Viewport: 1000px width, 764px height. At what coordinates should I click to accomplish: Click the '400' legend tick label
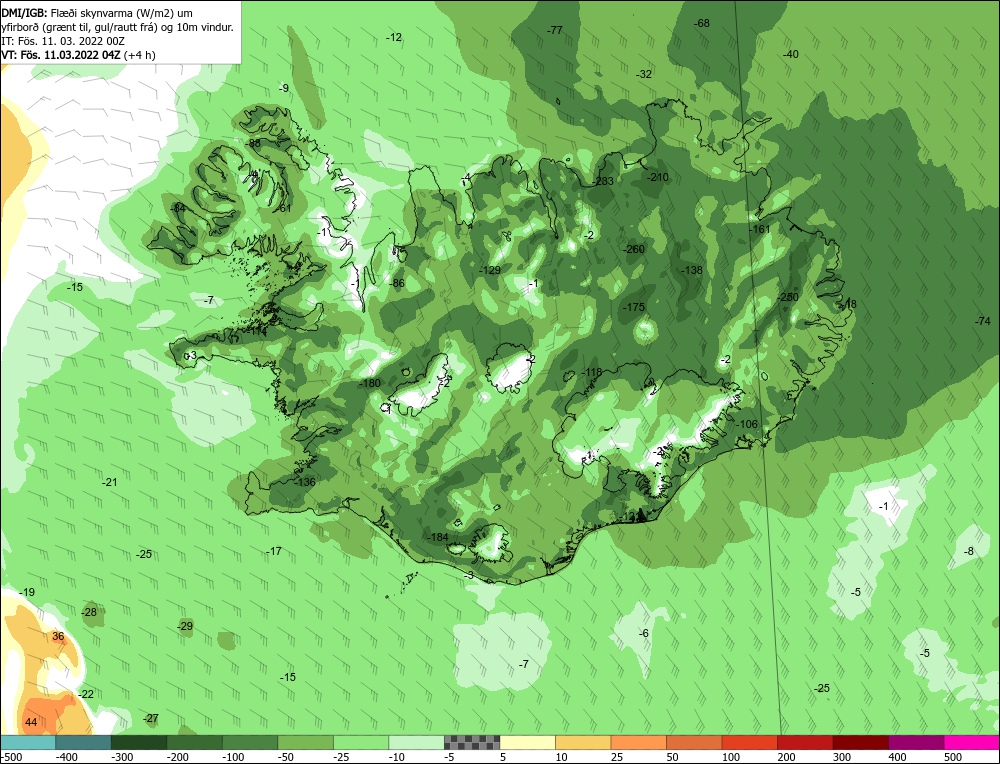point(897,757)
